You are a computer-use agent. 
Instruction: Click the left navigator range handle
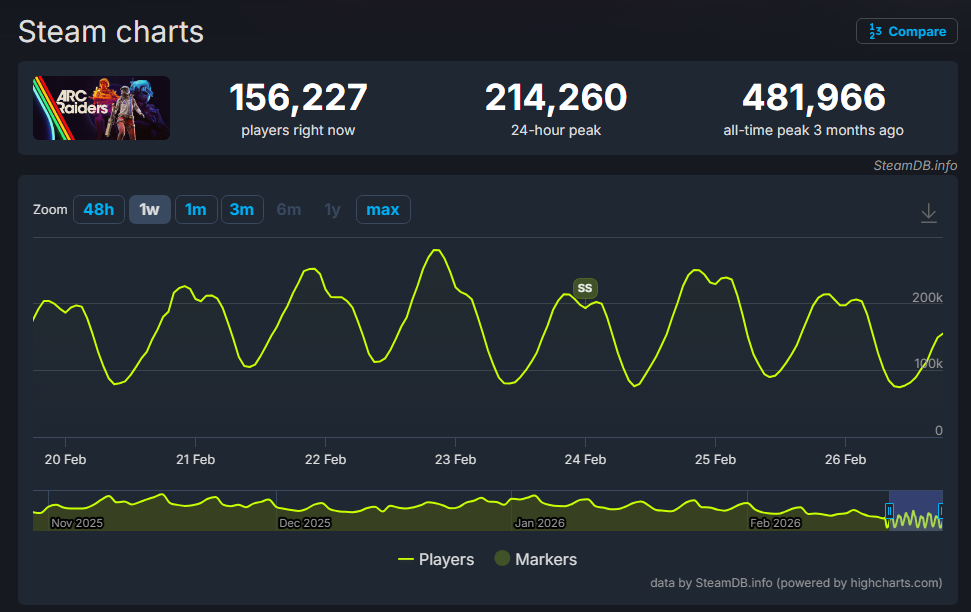(x=889, y=511)
